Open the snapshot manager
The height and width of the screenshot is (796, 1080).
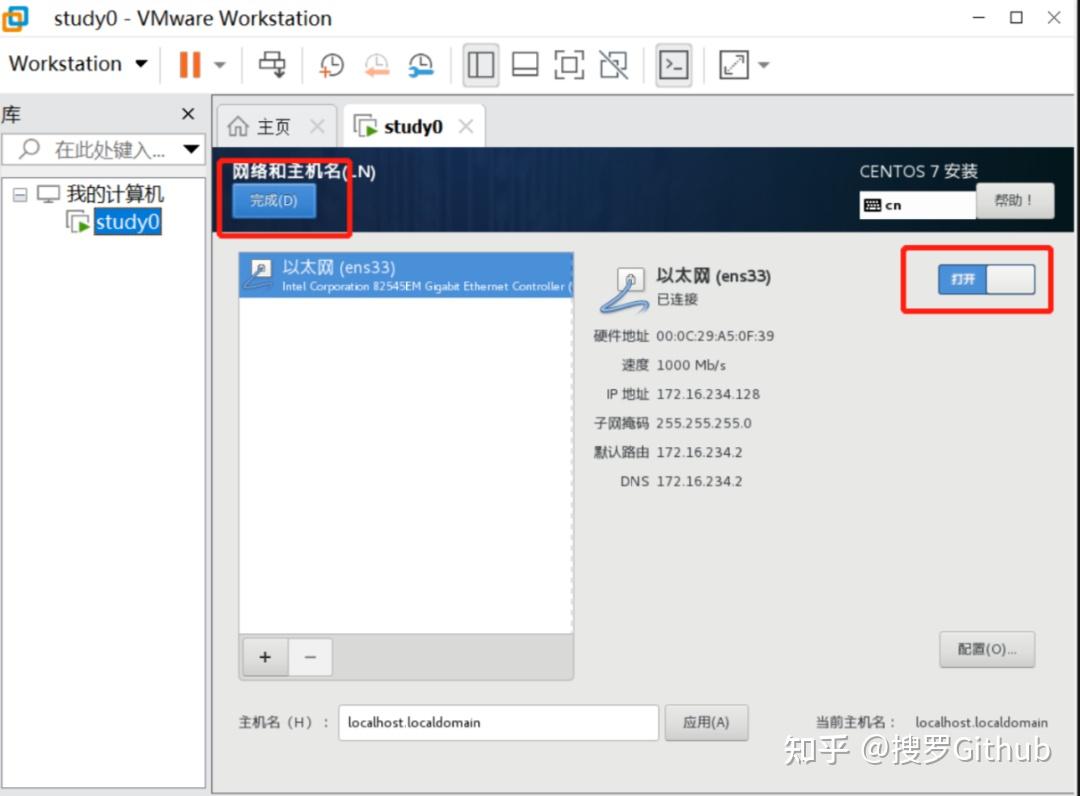pyautogui.click(x=420, y=65)
